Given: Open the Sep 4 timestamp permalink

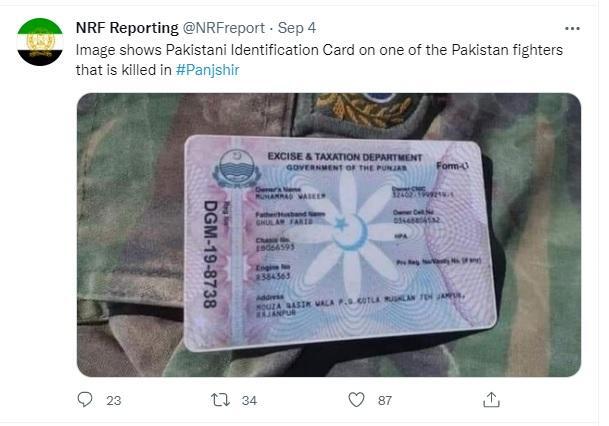Looking at the screenshot, I should [x=297, y=28].
